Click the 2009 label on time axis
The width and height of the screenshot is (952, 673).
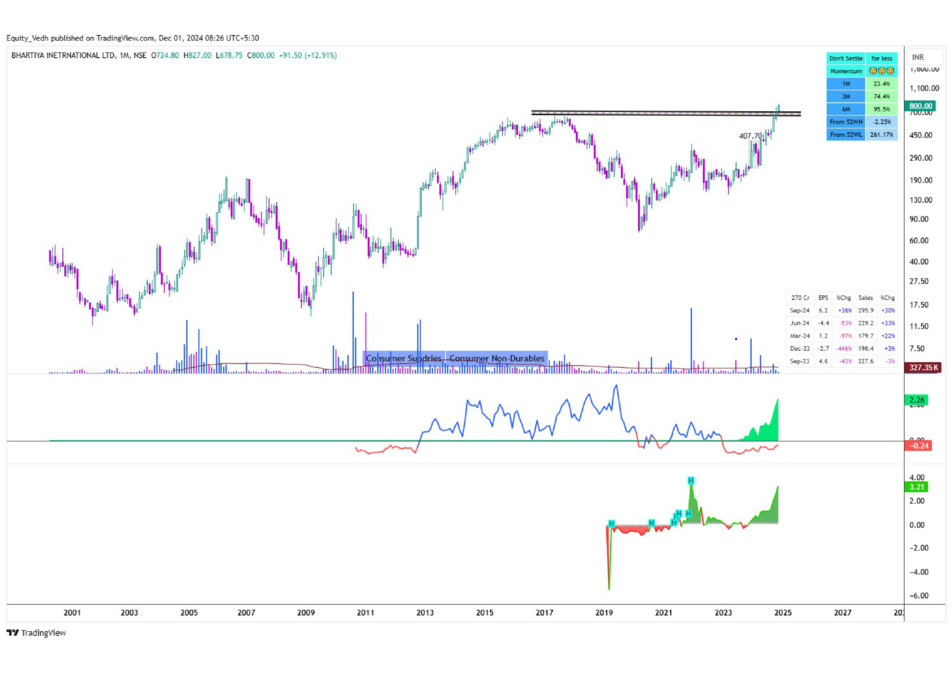(x=305, y=613)
